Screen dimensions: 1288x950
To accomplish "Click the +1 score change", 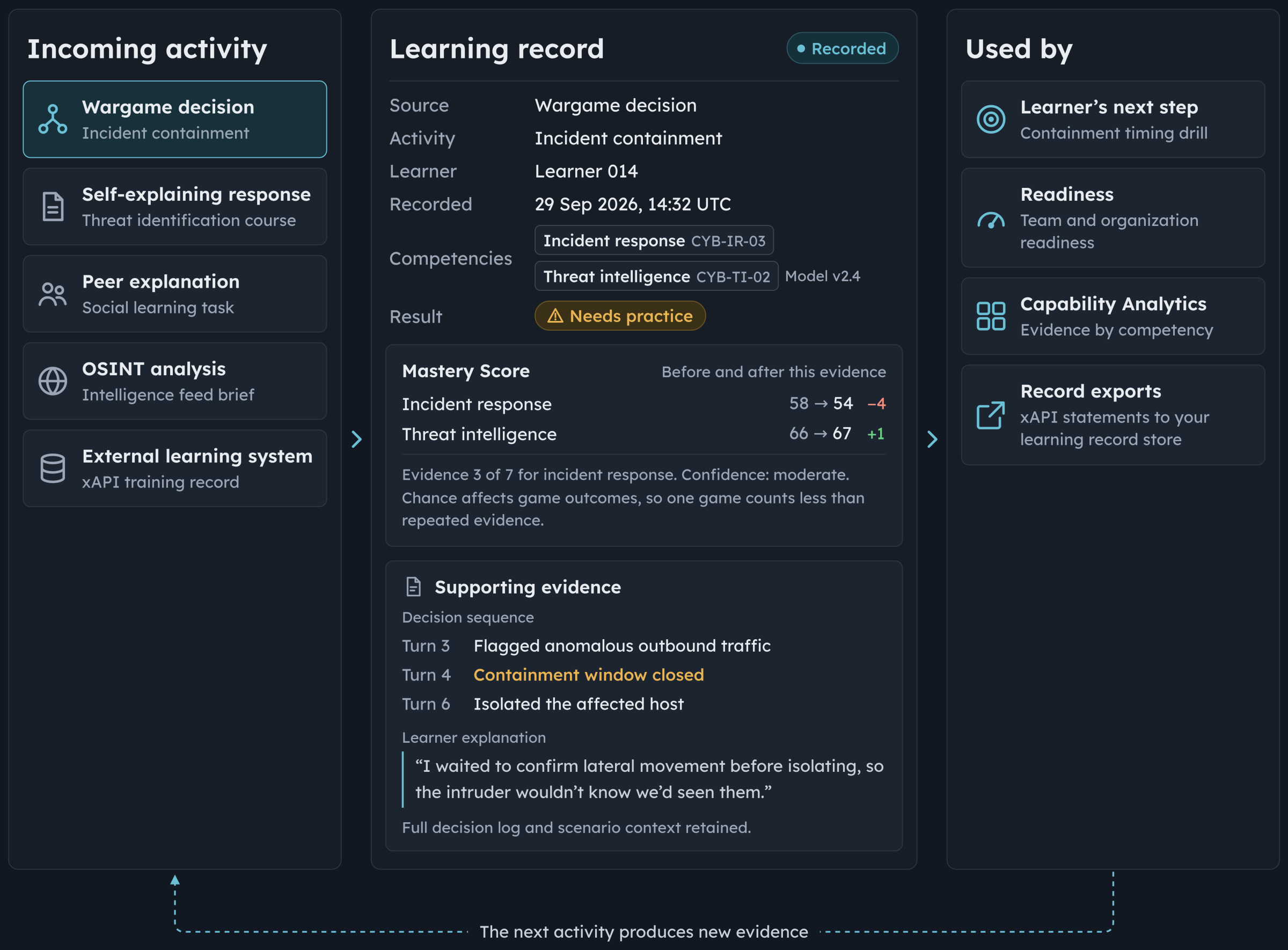I will (876, 434).
